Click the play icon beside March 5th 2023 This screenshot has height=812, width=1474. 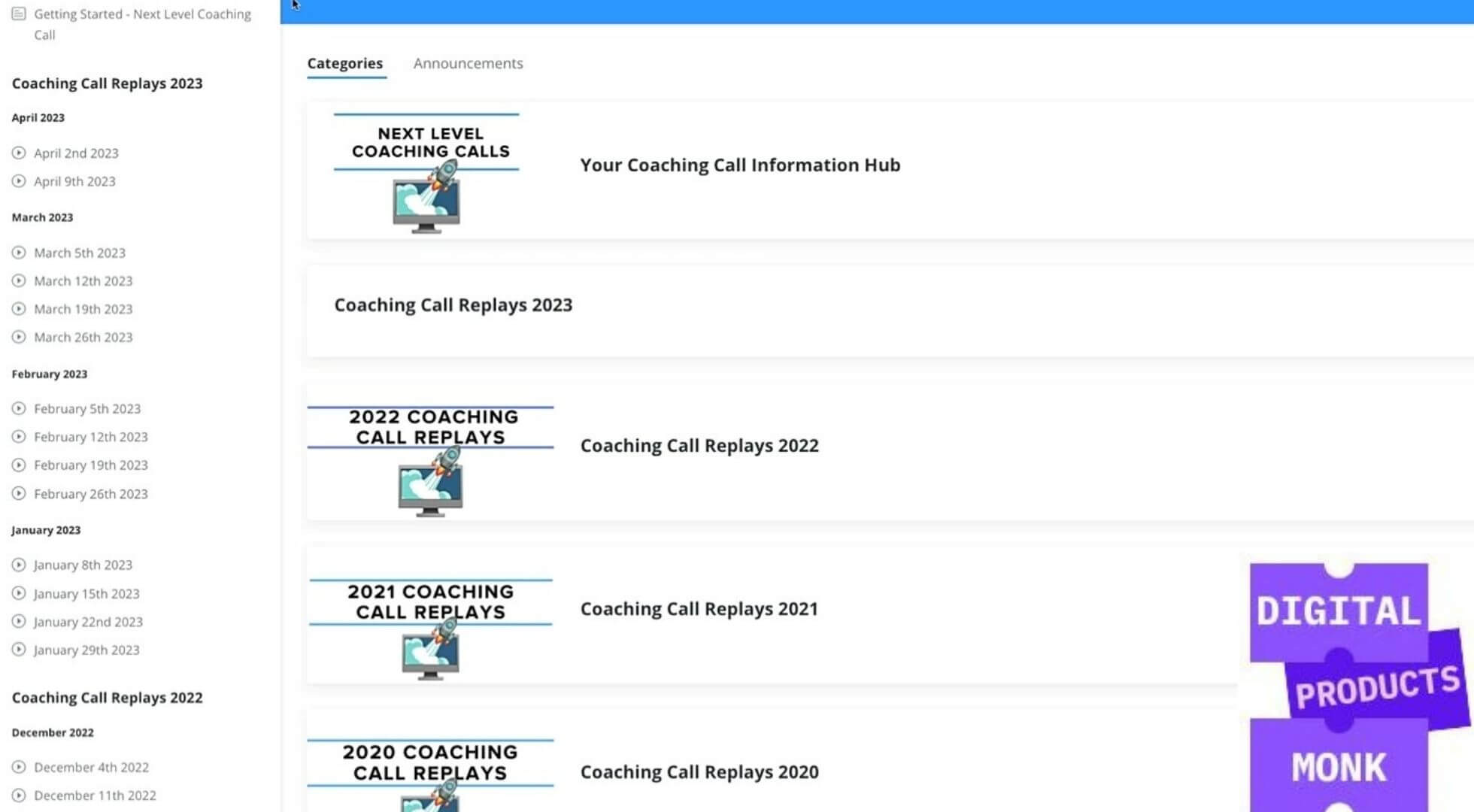[19, 253]
